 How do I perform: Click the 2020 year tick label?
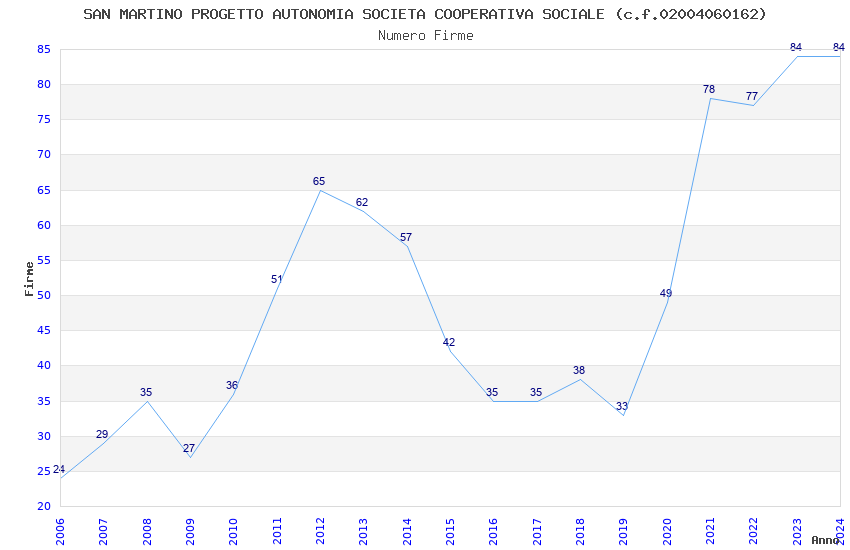tap(667, 532)
